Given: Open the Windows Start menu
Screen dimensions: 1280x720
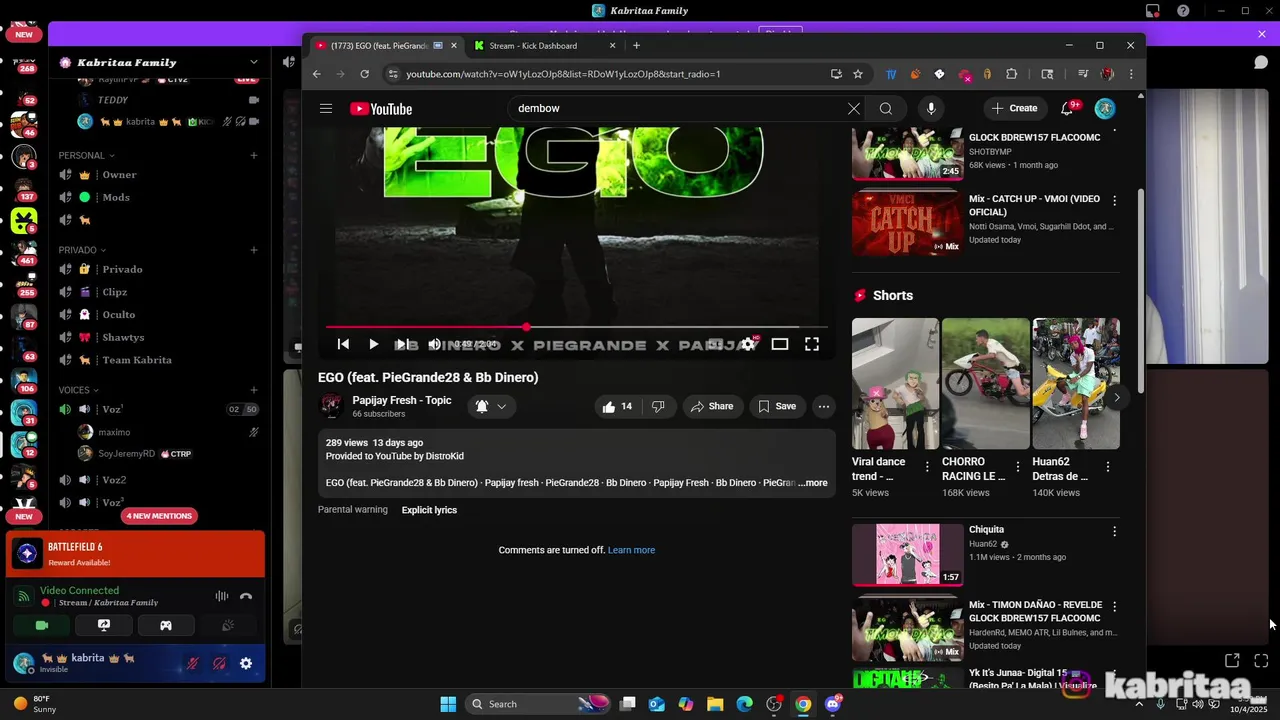Looking at the screenshot, I should tap(448, 704).
